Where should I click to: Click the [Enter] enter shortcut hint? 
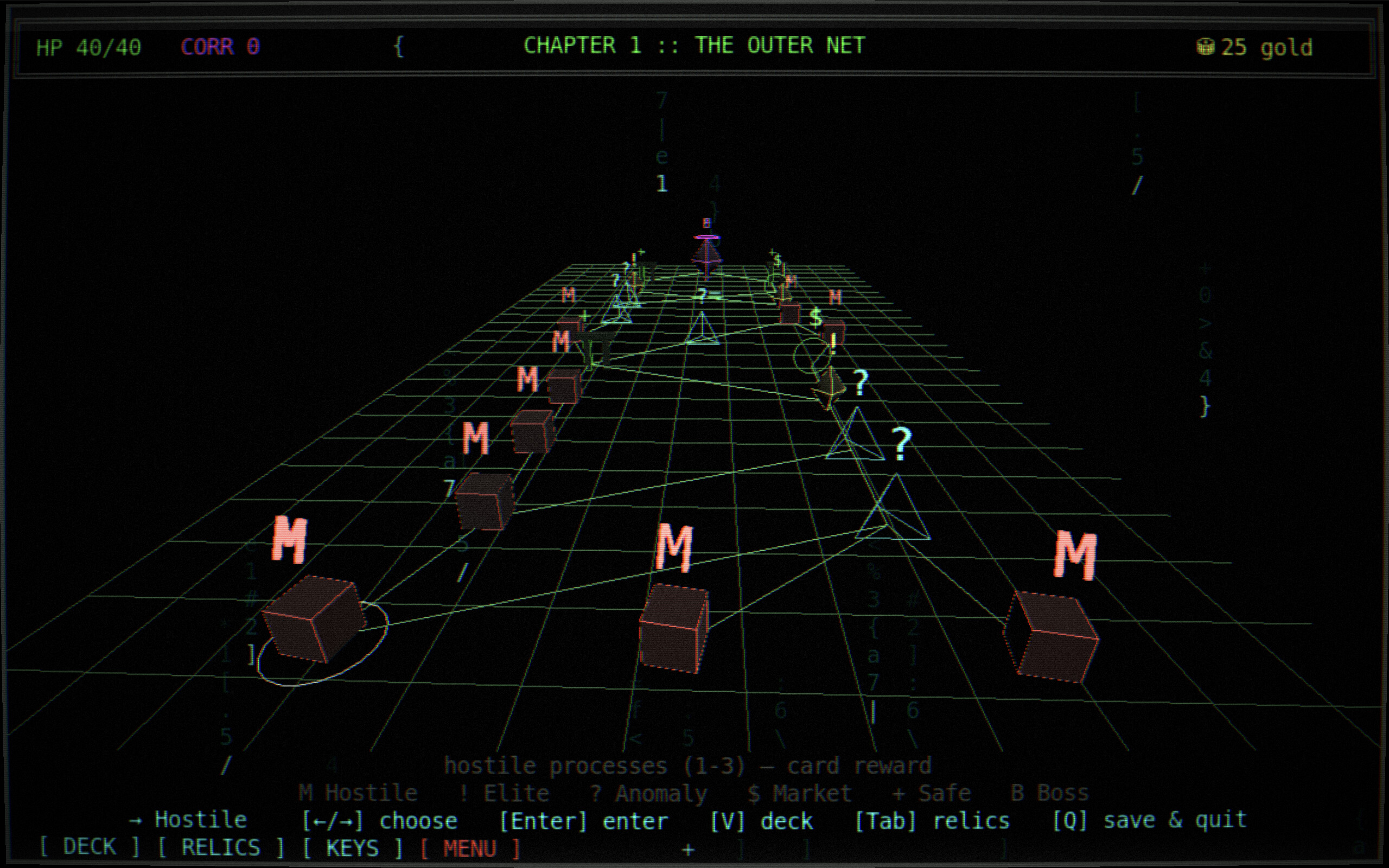pyautogui.click(x=584, y=821)
